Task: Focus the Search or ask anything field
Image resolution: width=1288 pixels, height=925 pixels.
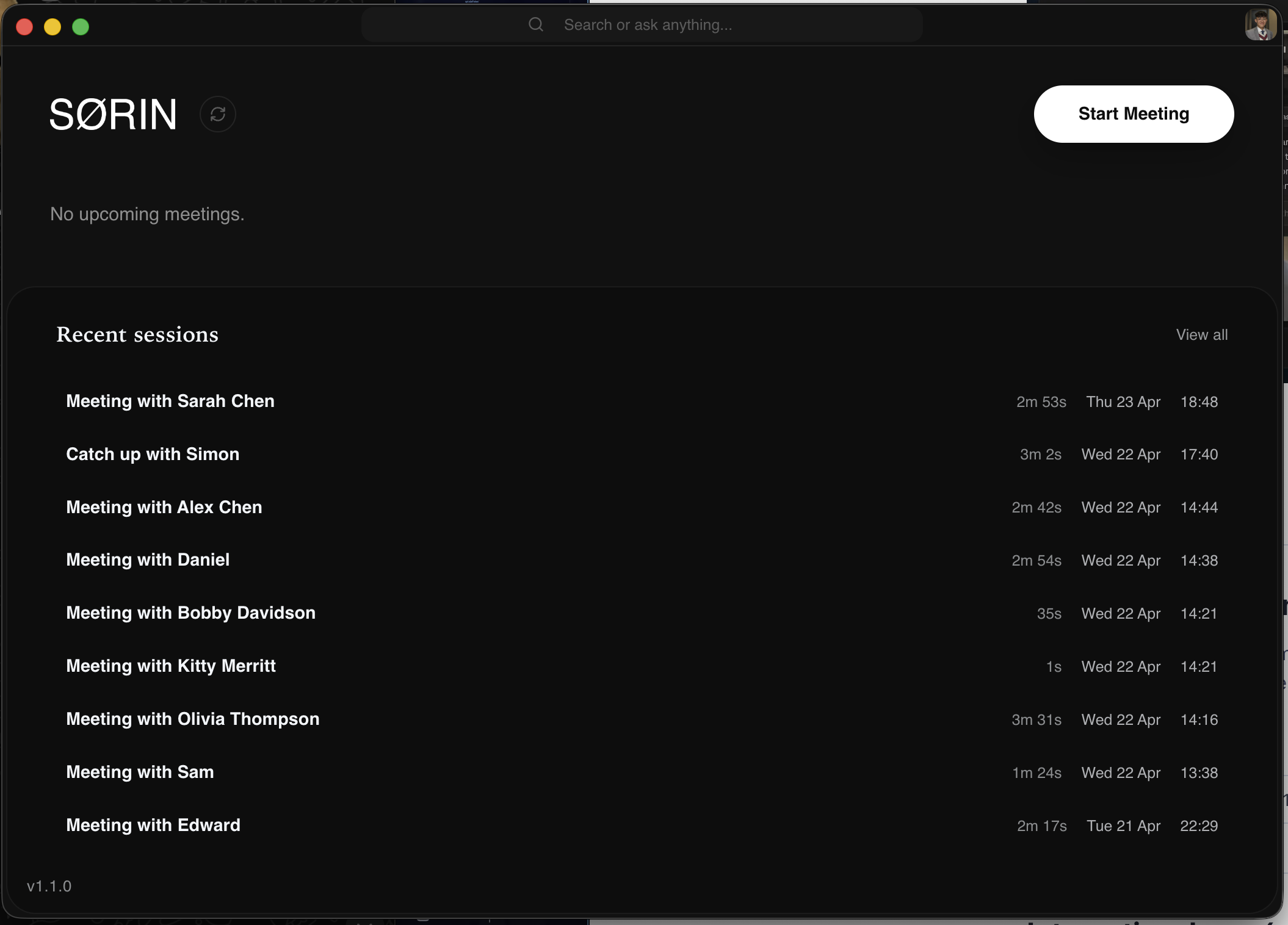Action: pos(647,25)
